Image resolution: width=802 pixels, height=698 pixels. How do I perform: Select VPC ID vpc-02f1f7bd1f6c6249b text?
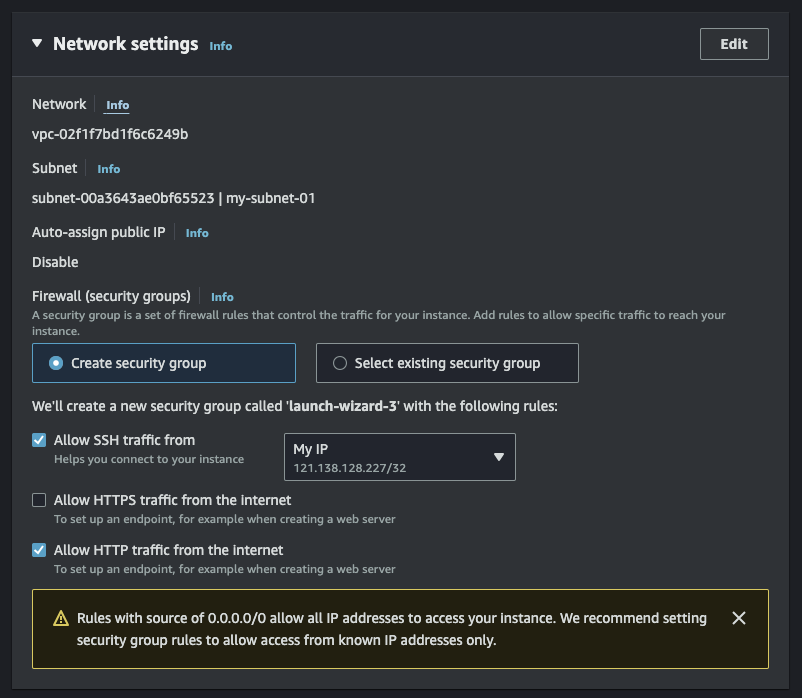click(110, 134)
